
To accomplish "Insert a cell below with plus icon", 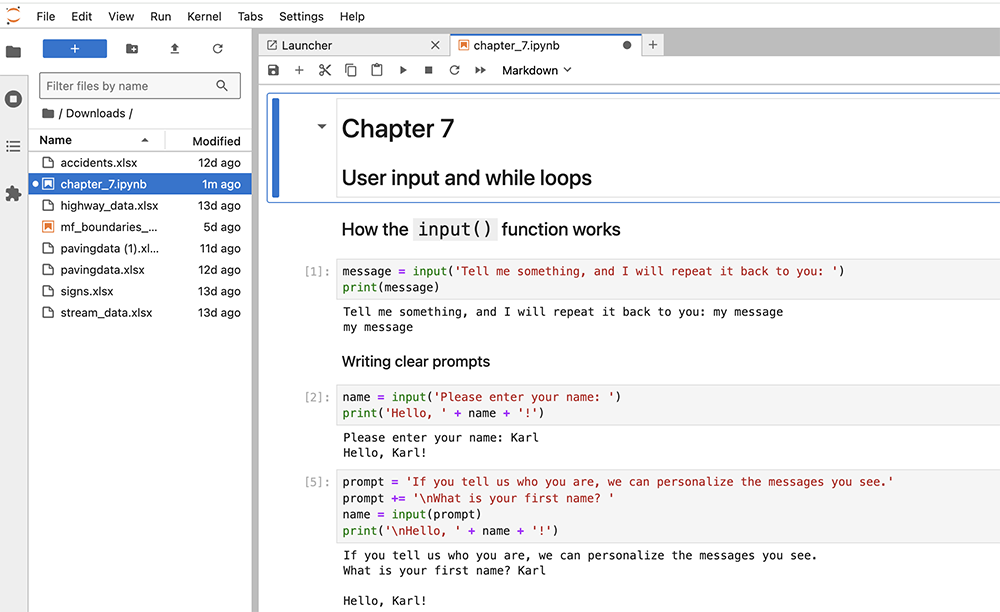I will (299, 70).
